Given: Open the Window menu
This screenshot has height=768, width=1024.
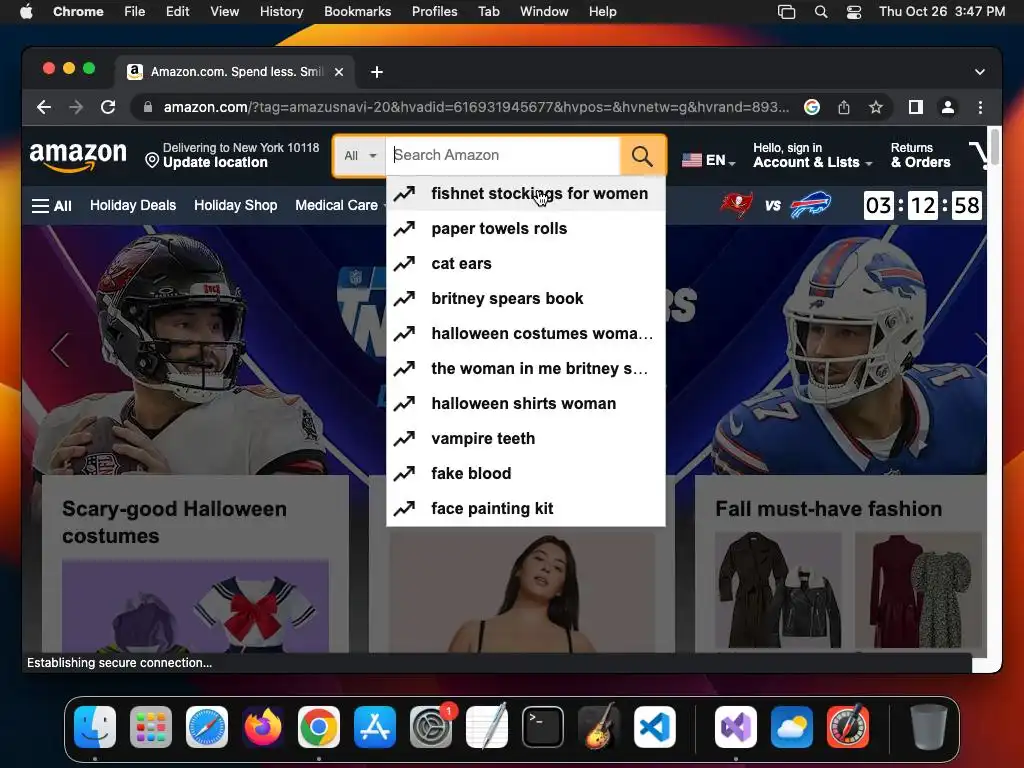Looking at the screenshot, I should pos(544,12).
